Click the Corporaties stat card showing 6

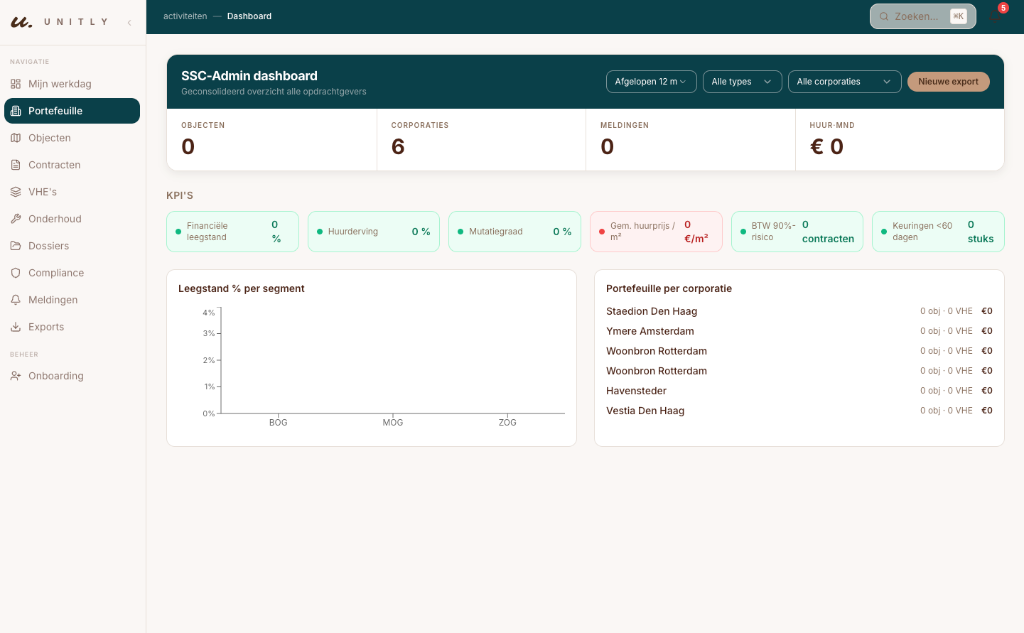481,140
